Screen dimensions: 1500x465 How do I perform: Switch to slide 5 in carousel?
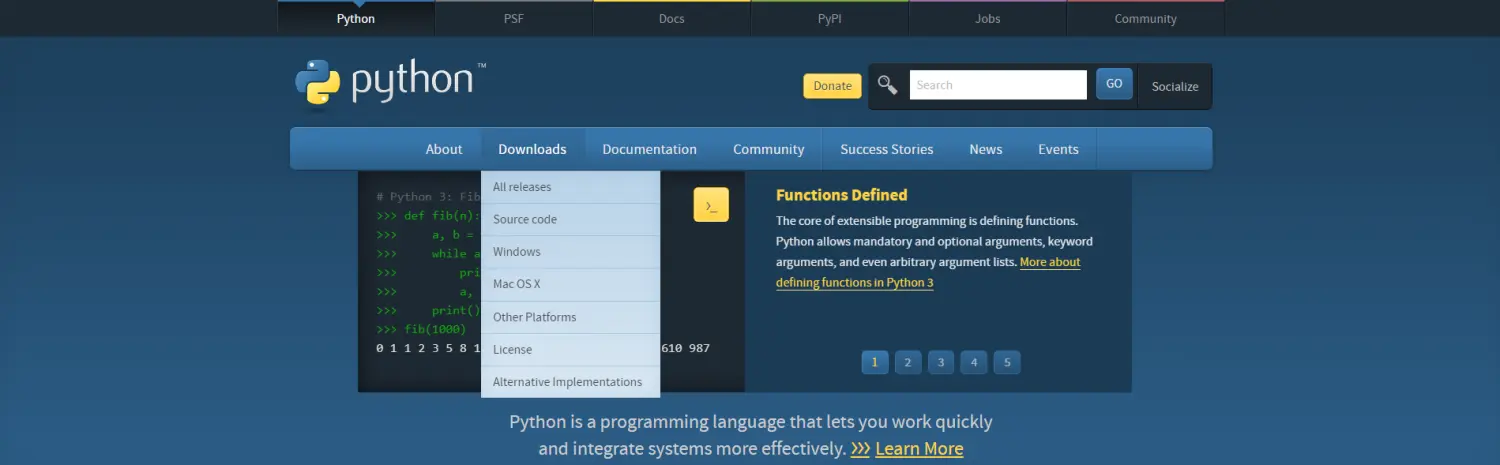click(x=1007, y=362)
